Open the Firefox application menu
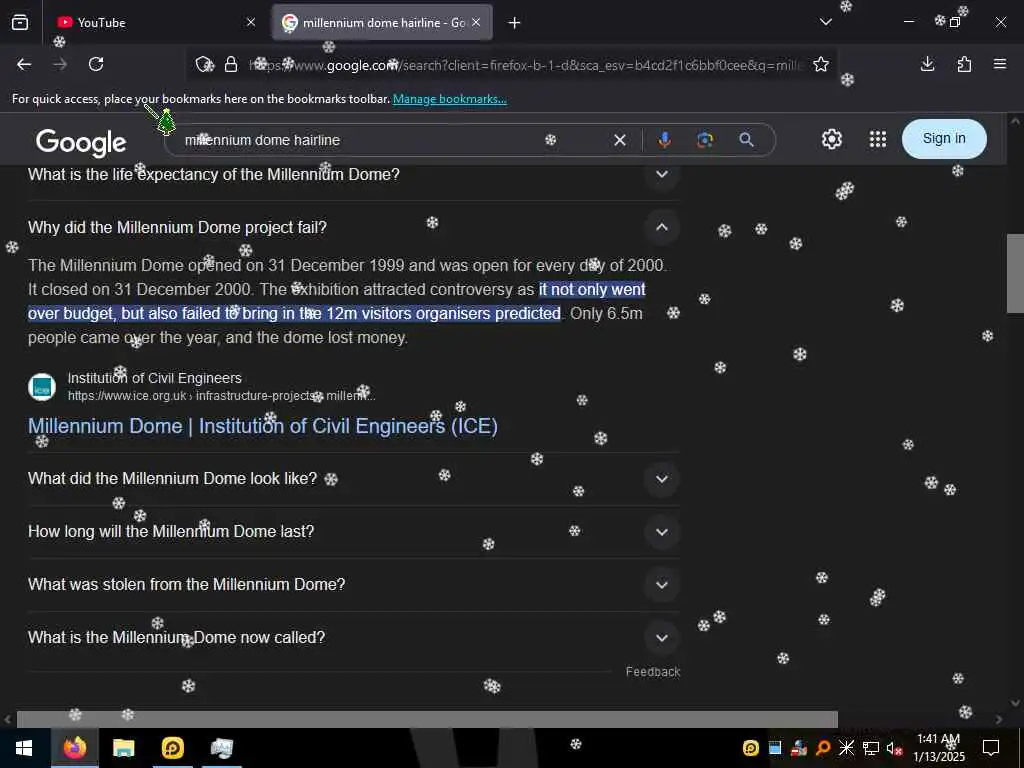This screenshot has height=768, width=1024. click(1000, 64)
